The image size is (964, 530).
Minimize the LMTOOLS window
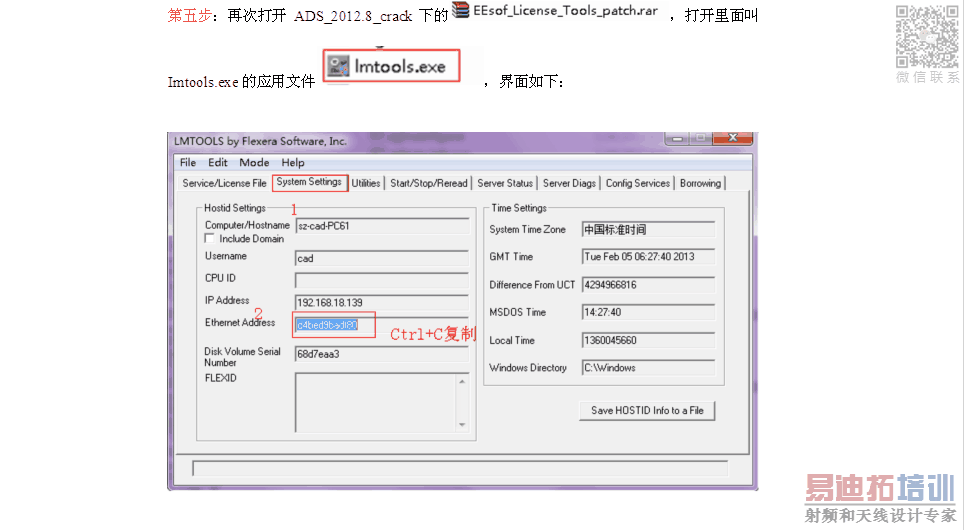coord(678,139)
